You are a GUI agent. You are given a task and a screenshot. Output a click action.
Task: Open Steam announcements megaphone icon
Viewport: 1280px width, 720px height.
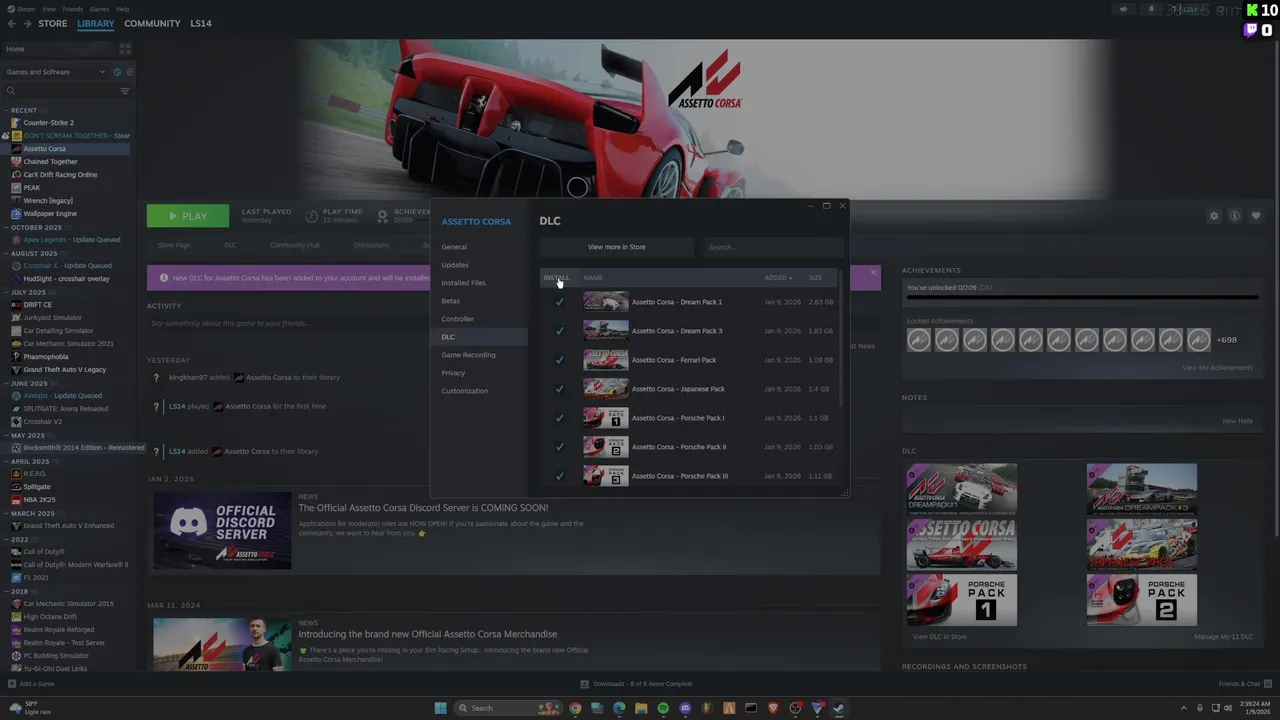tap(1123, 9)
